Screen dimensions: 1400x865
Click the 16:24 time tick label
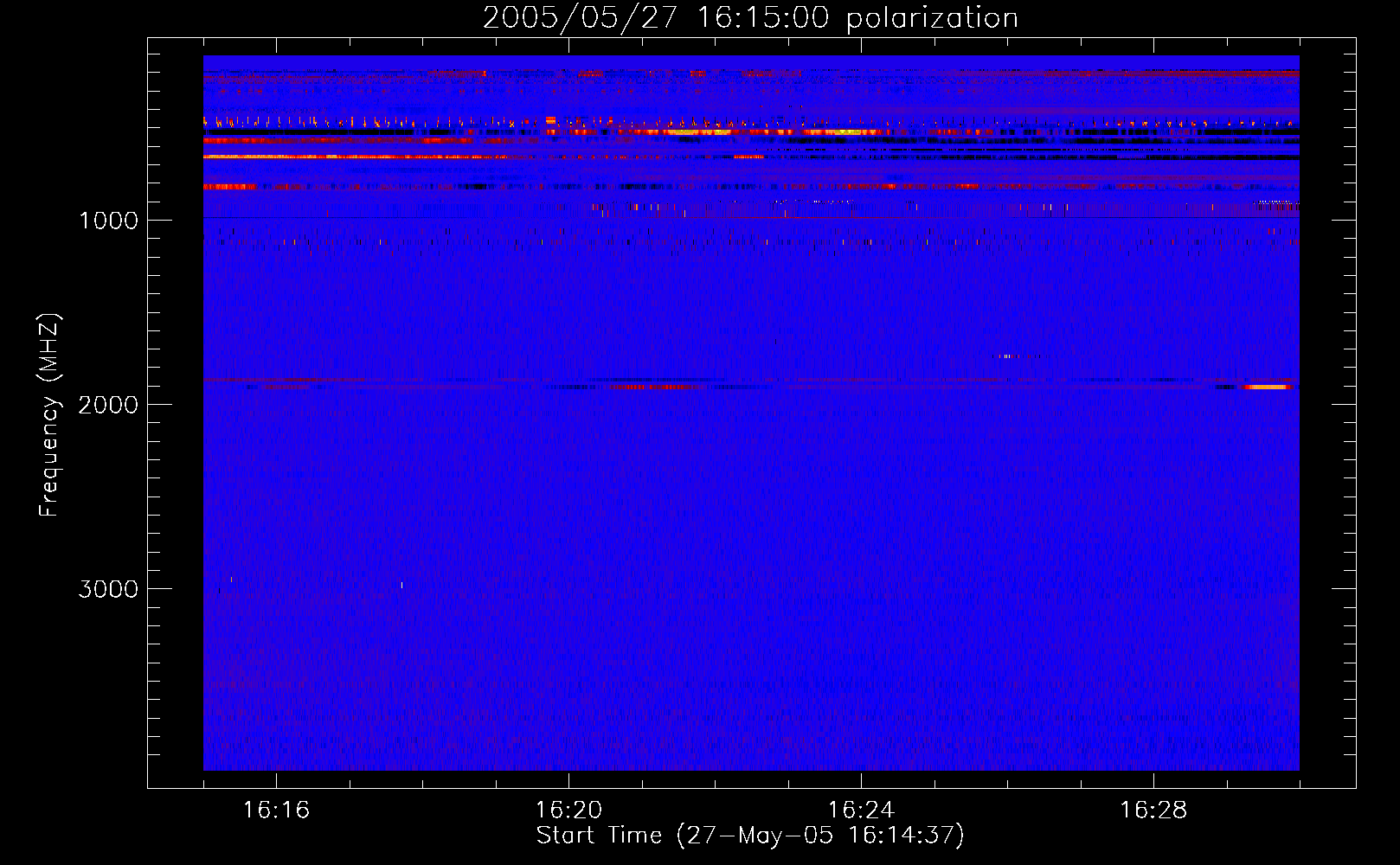861,810
